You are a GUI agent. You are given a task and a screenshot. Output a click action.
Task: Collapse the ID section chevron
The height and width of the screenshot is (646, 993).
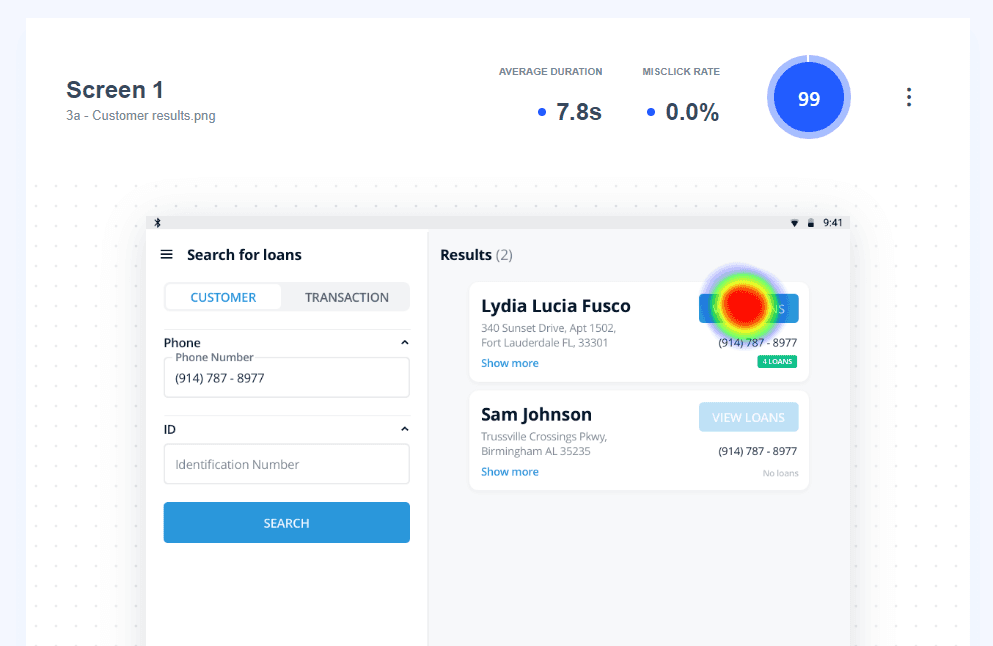click(x=405, y=429)
